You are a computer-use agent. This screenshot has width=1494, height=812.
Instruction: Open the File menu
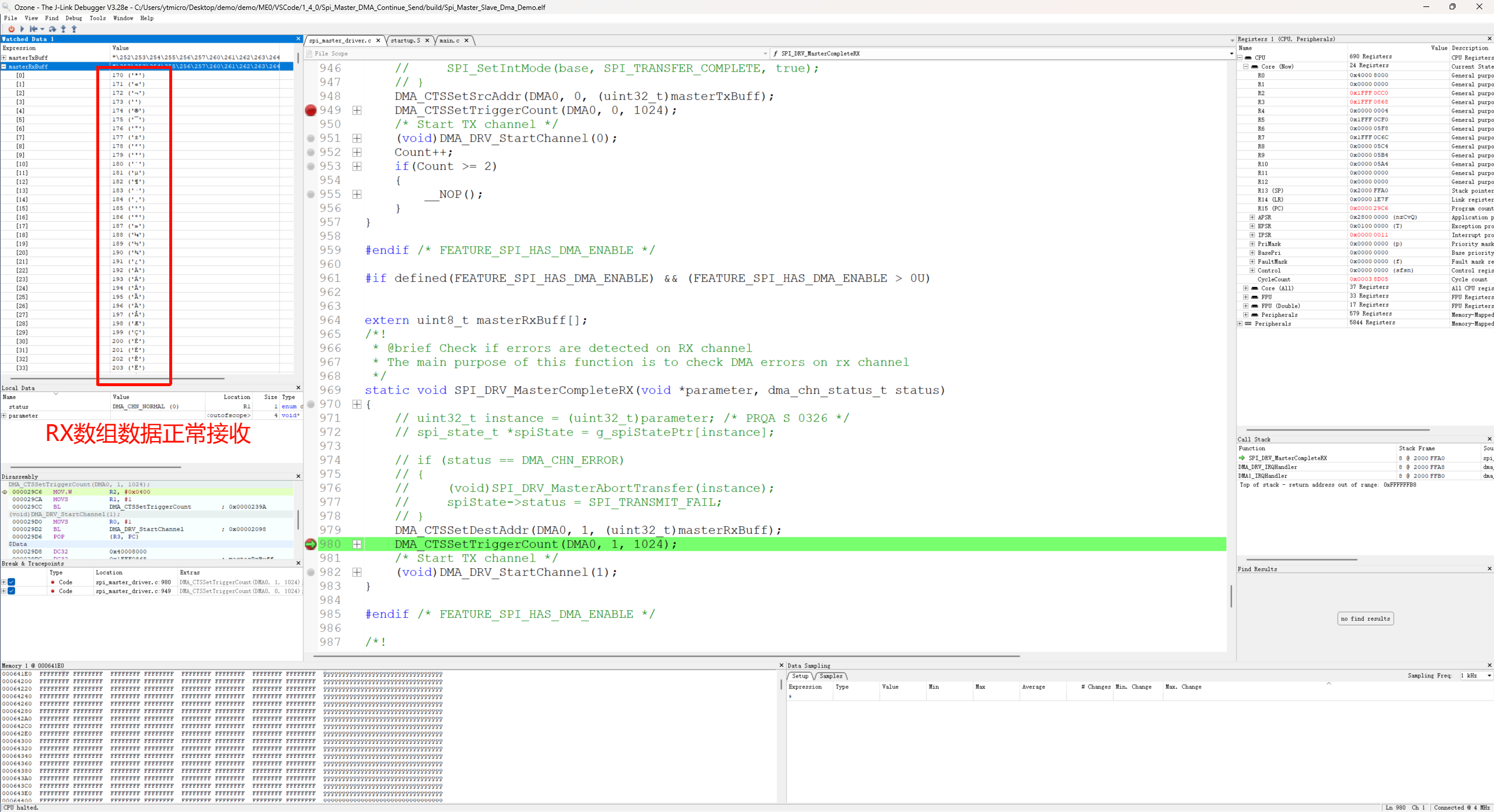tap(11, 18)
